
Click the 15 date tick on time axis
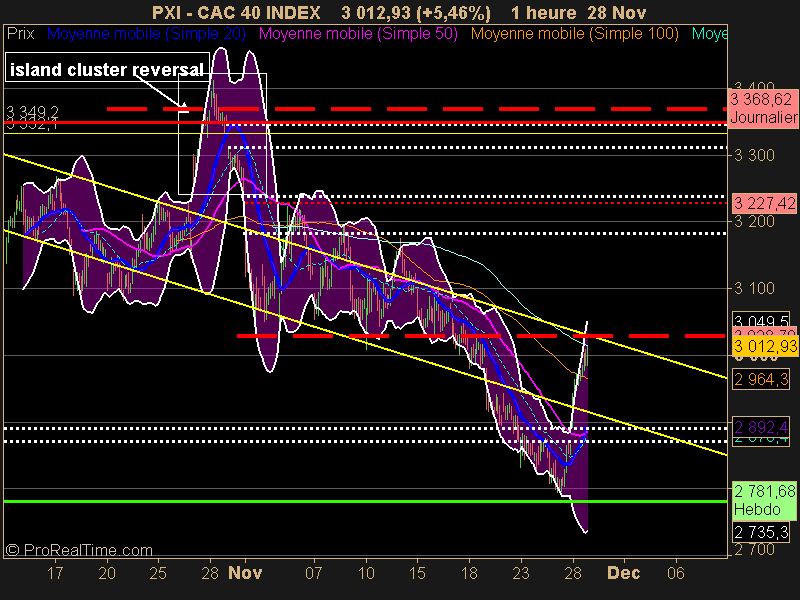(417, 573)
